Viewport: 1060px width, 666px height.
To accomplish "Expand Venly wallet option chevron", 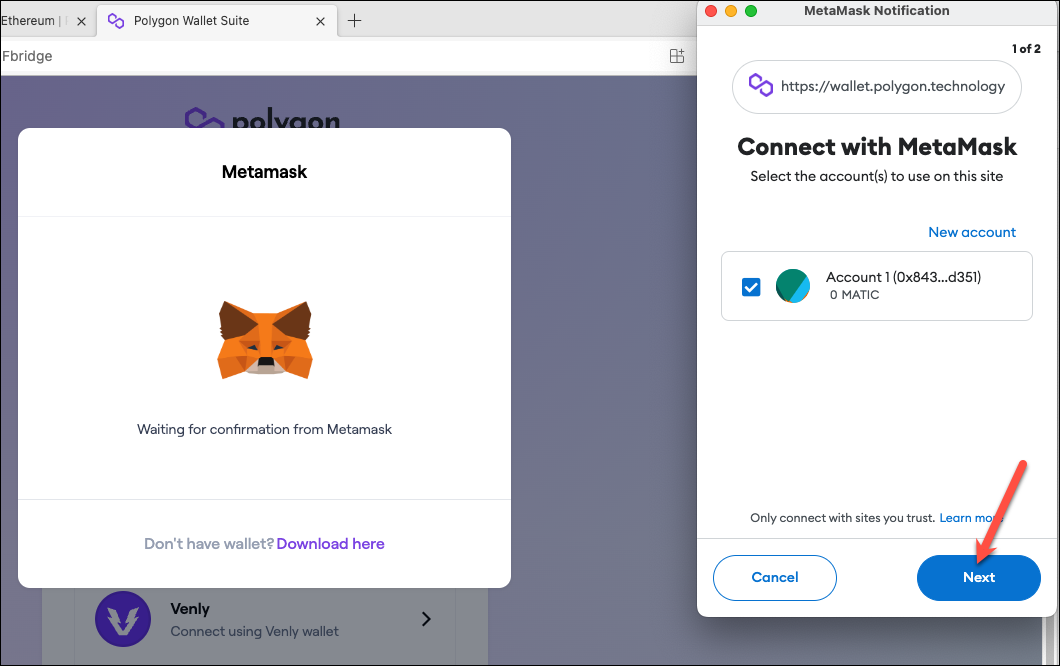I will point(426,619).
